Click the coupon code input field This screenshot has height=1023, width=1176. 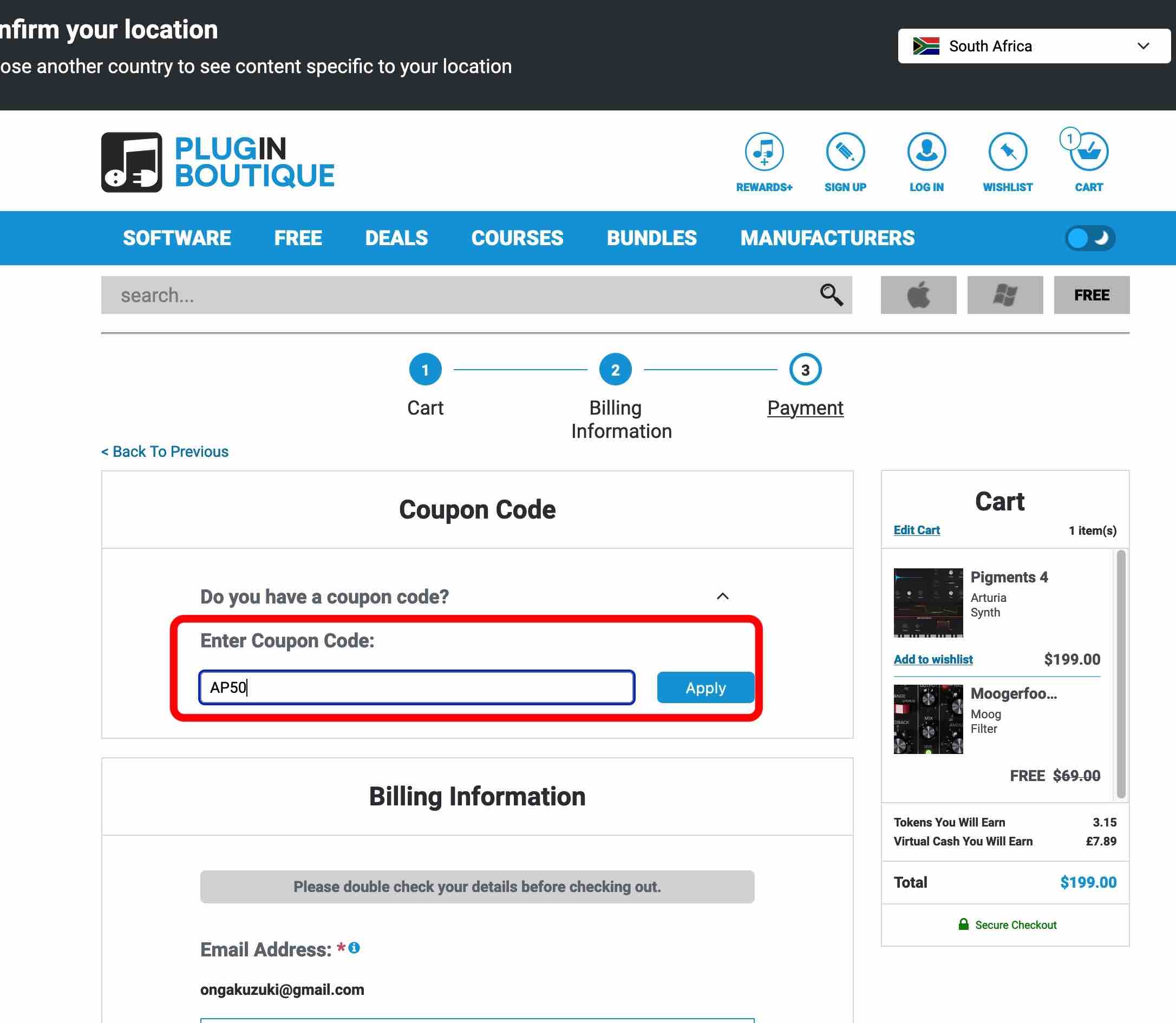416,688
